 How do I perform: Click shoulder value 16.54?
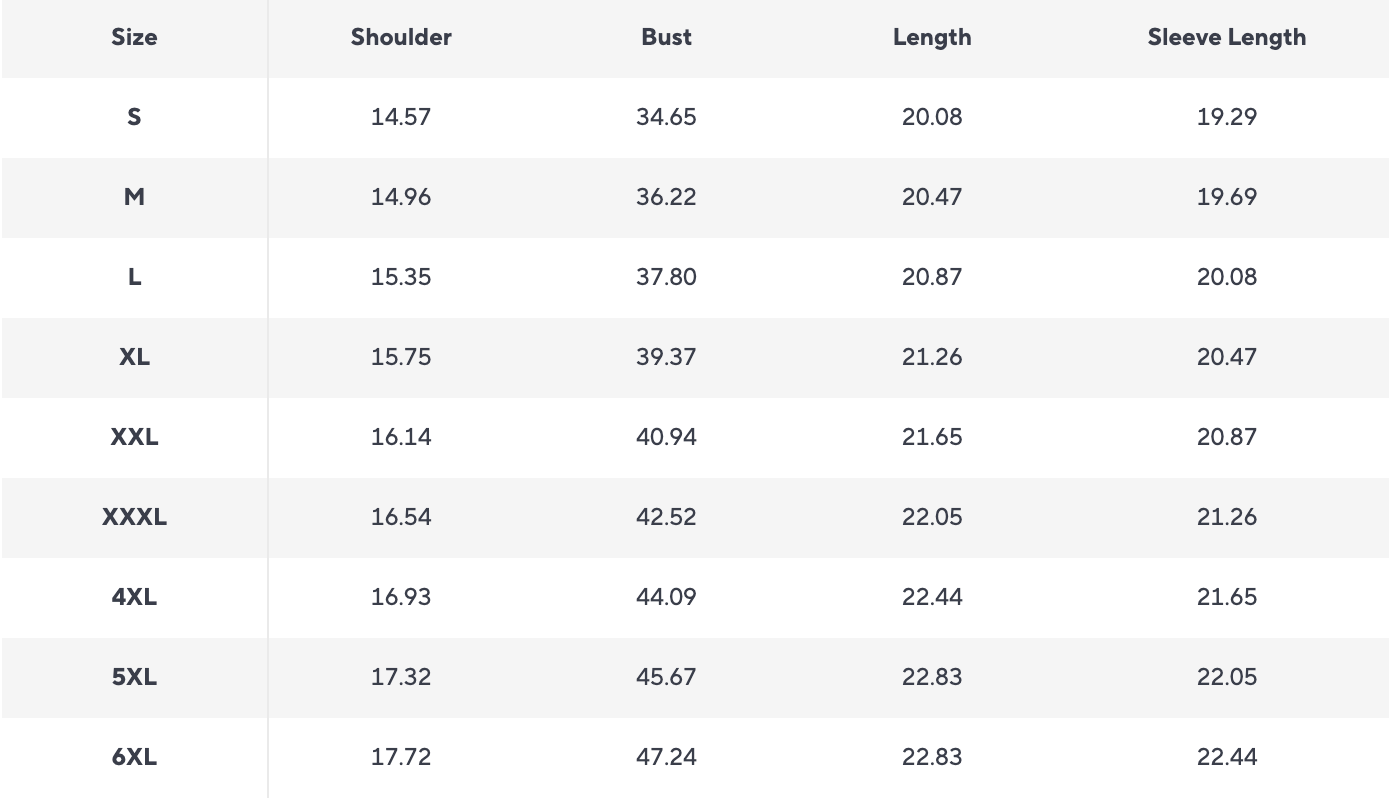click(401, 517)
